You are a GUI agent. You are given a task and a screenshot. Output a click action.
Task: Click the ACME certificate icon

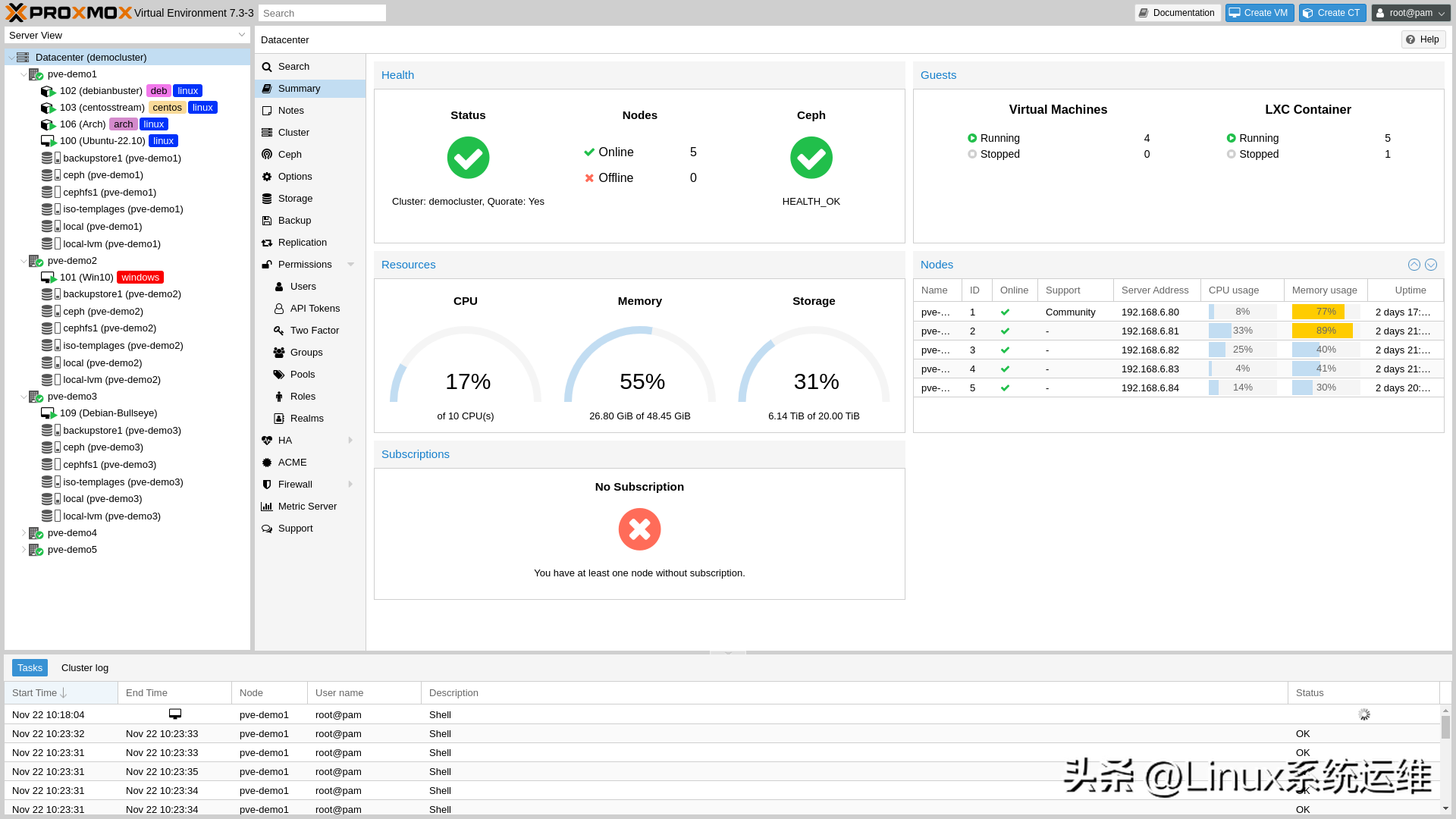(x=267, y=463)
